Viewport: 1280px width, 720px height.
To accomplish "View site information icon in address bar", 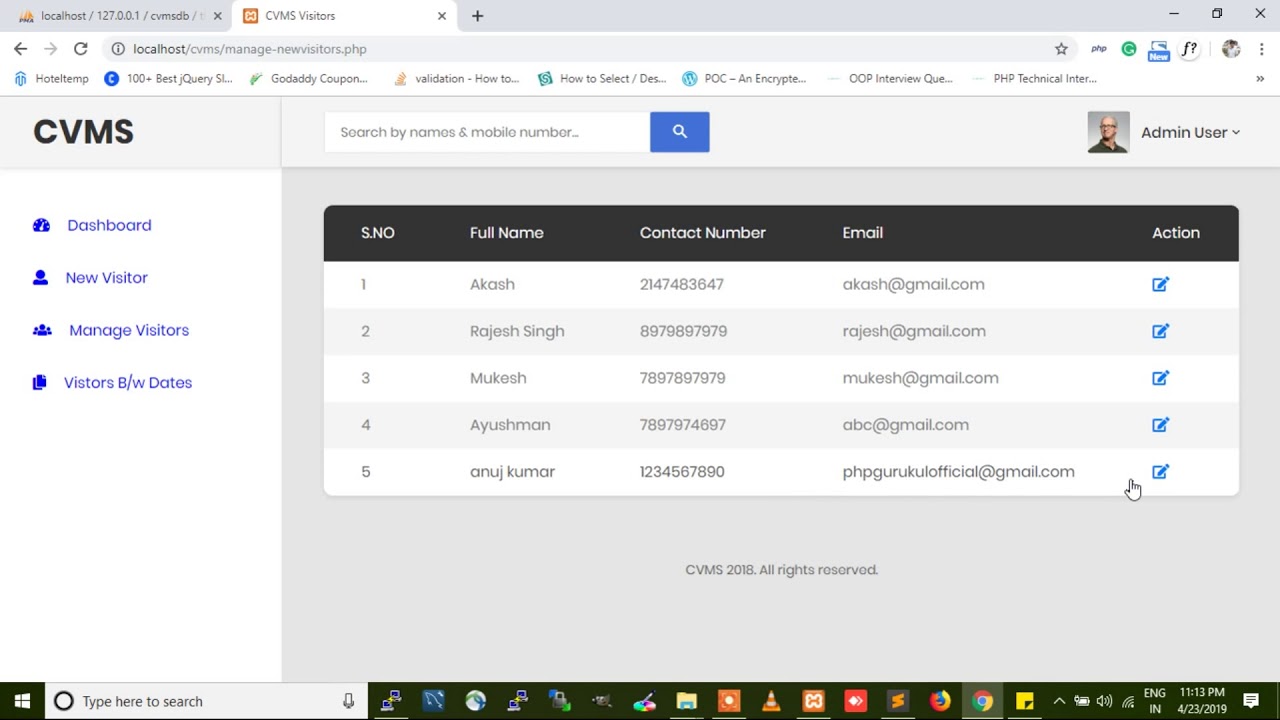I will 118,49.
